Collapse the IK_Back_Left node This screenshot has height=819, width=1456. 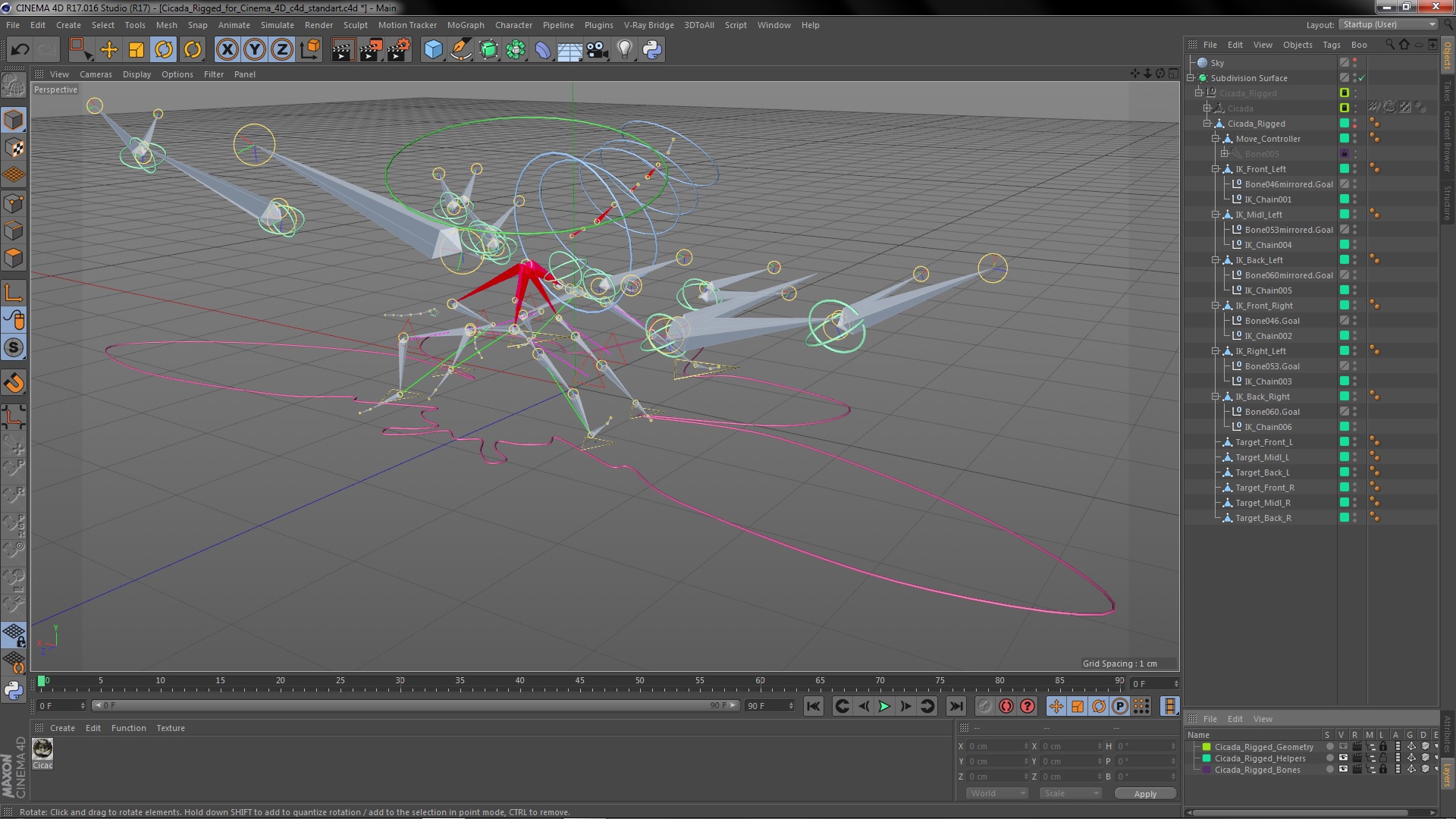point(1216,260)
